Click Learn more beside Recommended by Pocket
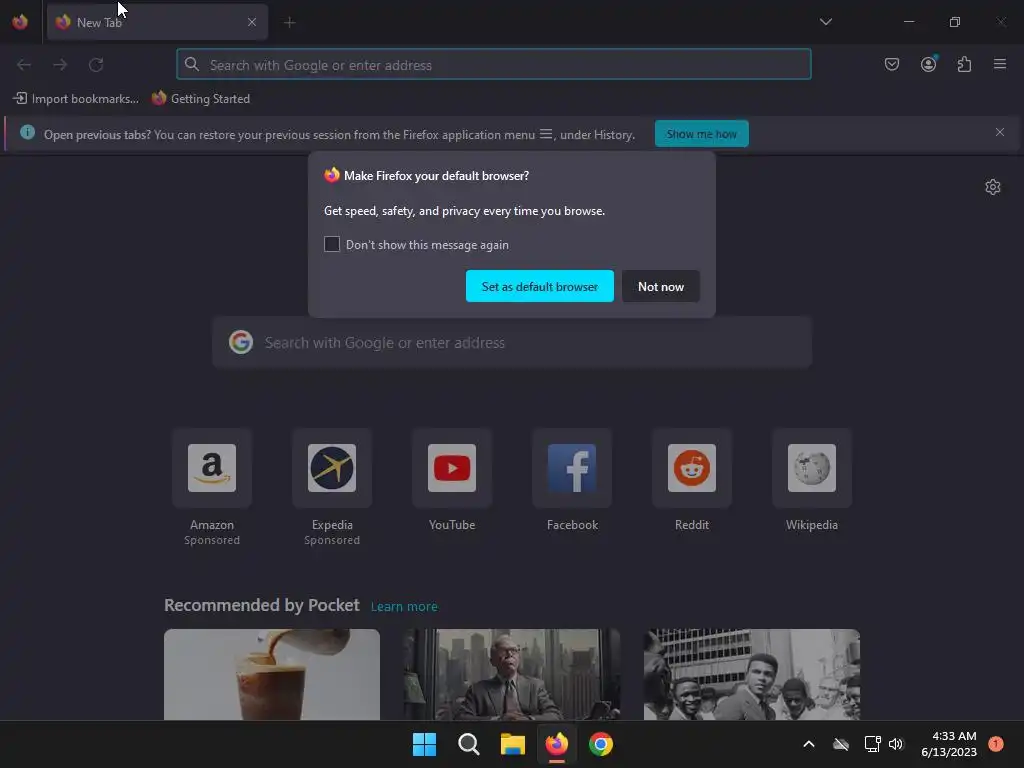The height and width of the screenshot is (768, 1024). point(404,607)
